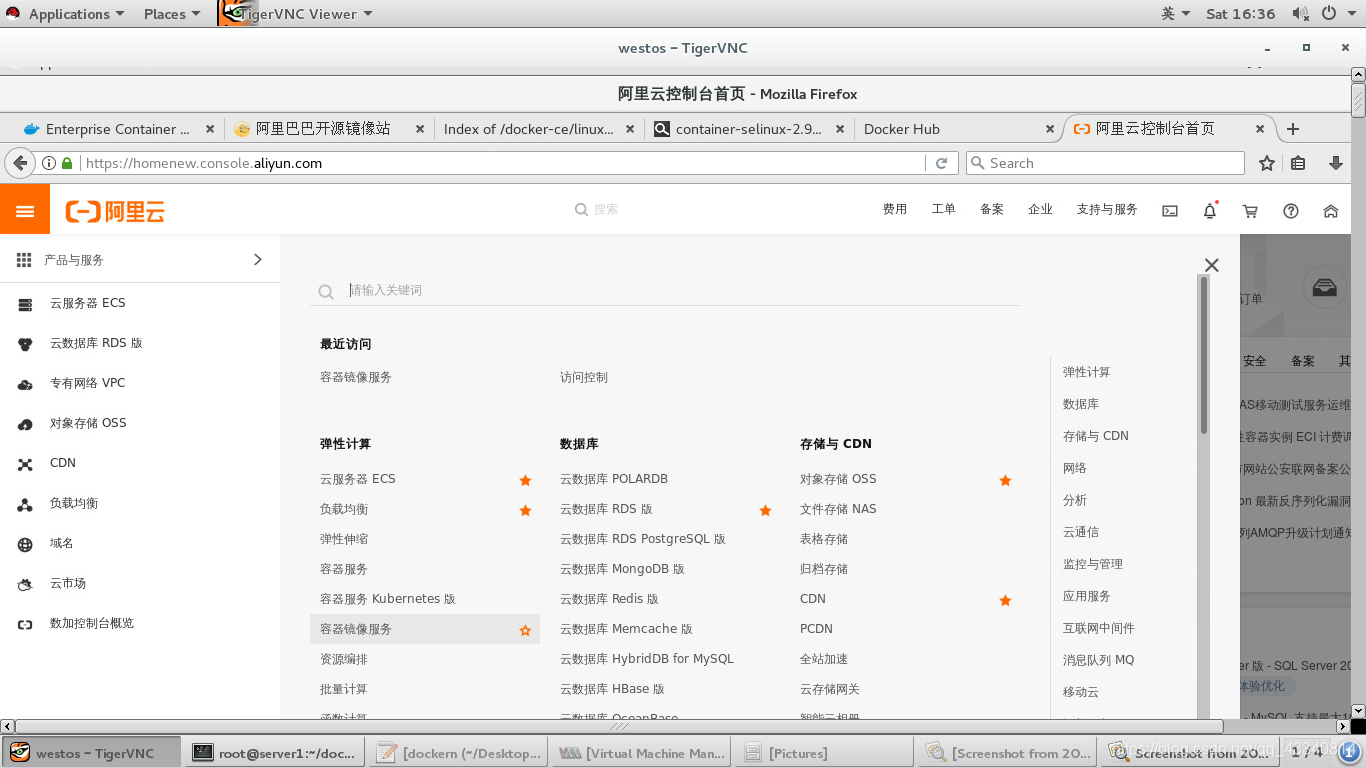Close the product panel with the X

click(x=1212, y=265)
